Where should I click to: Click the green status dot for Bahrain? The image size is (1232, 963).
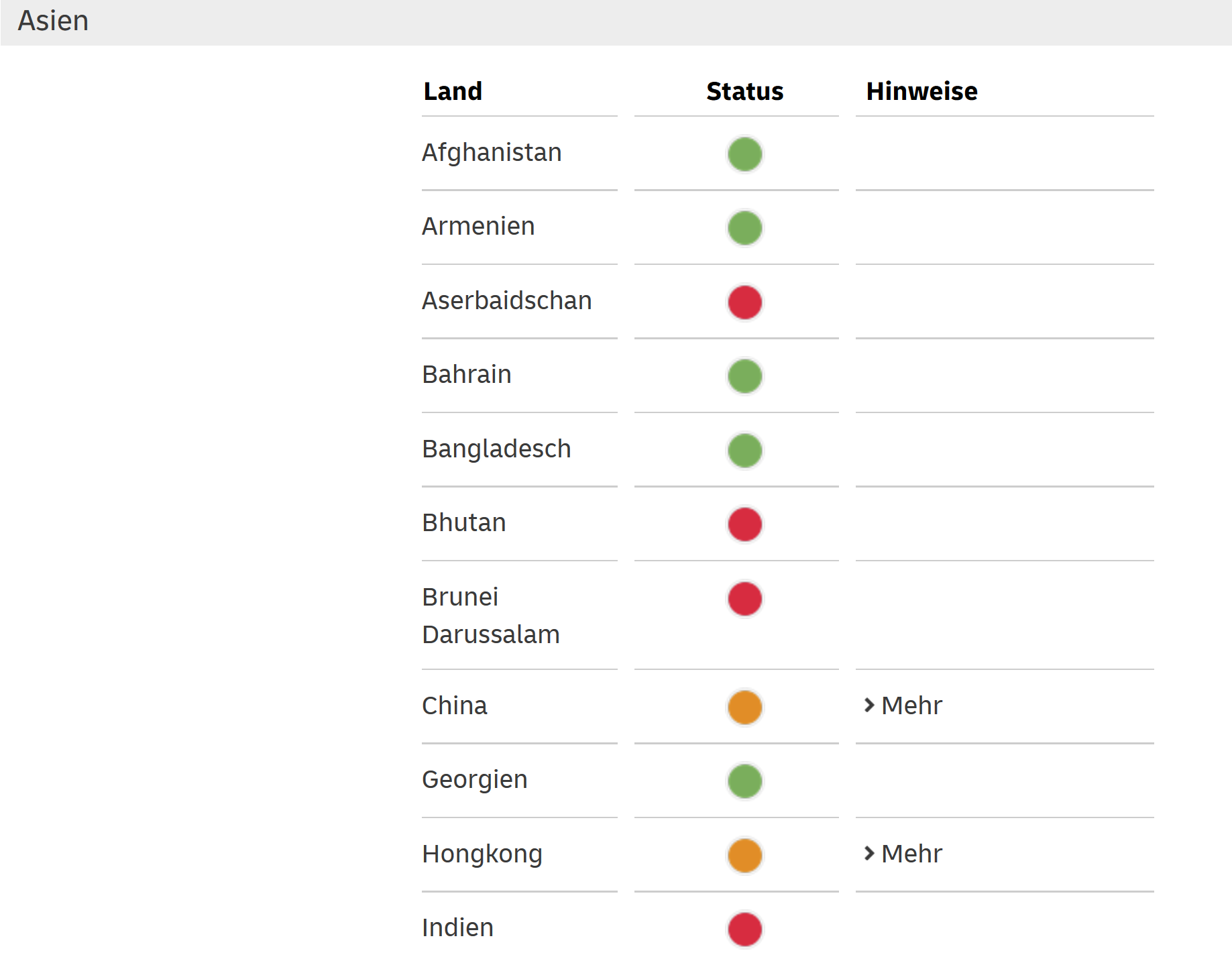click(744, 376)
